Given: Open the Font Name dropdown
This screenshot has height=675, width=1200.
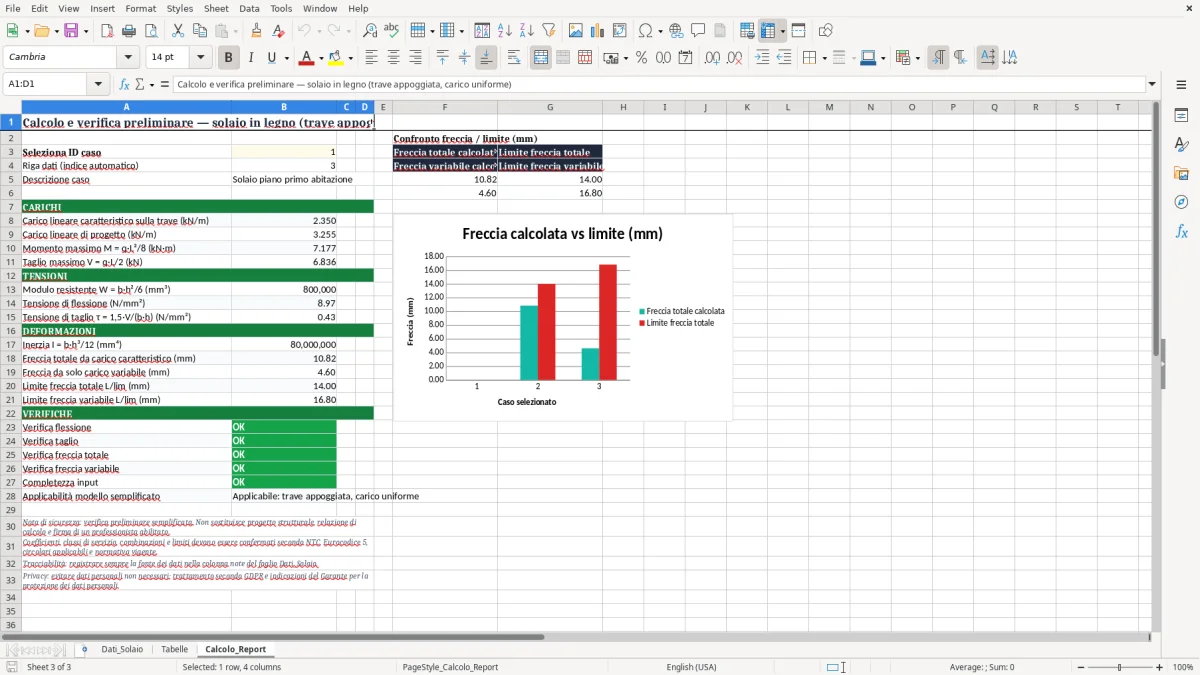Looking at the screenshot, I should point(128,58).
